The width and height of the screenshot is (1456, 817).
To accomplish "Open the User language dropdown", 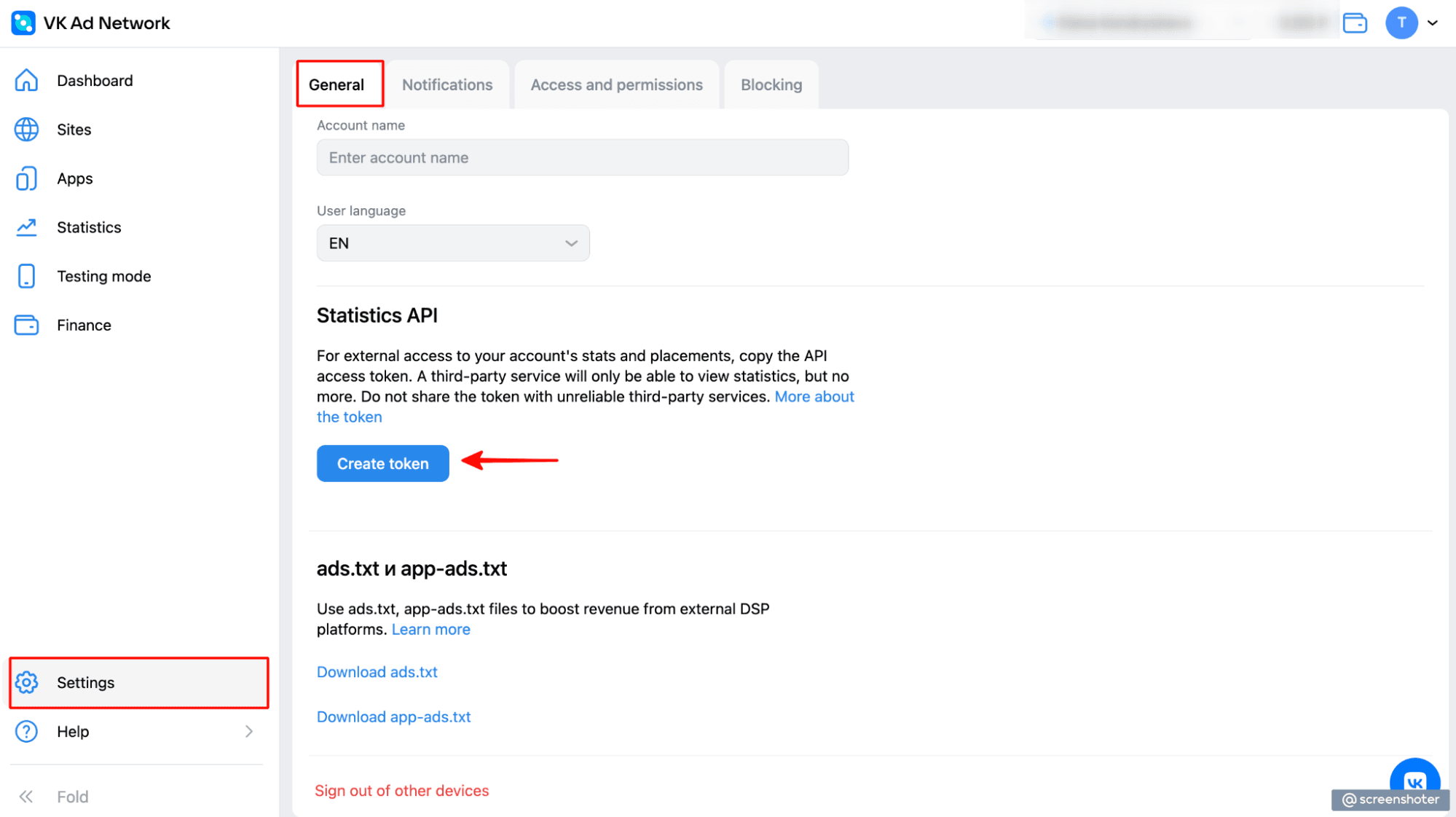I will pos(452,242).
